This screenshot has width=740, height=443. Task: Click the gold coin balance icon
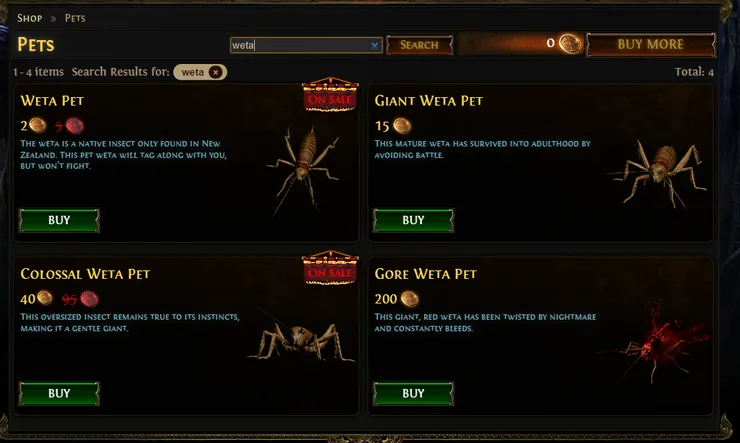click(x=570, y=44)
